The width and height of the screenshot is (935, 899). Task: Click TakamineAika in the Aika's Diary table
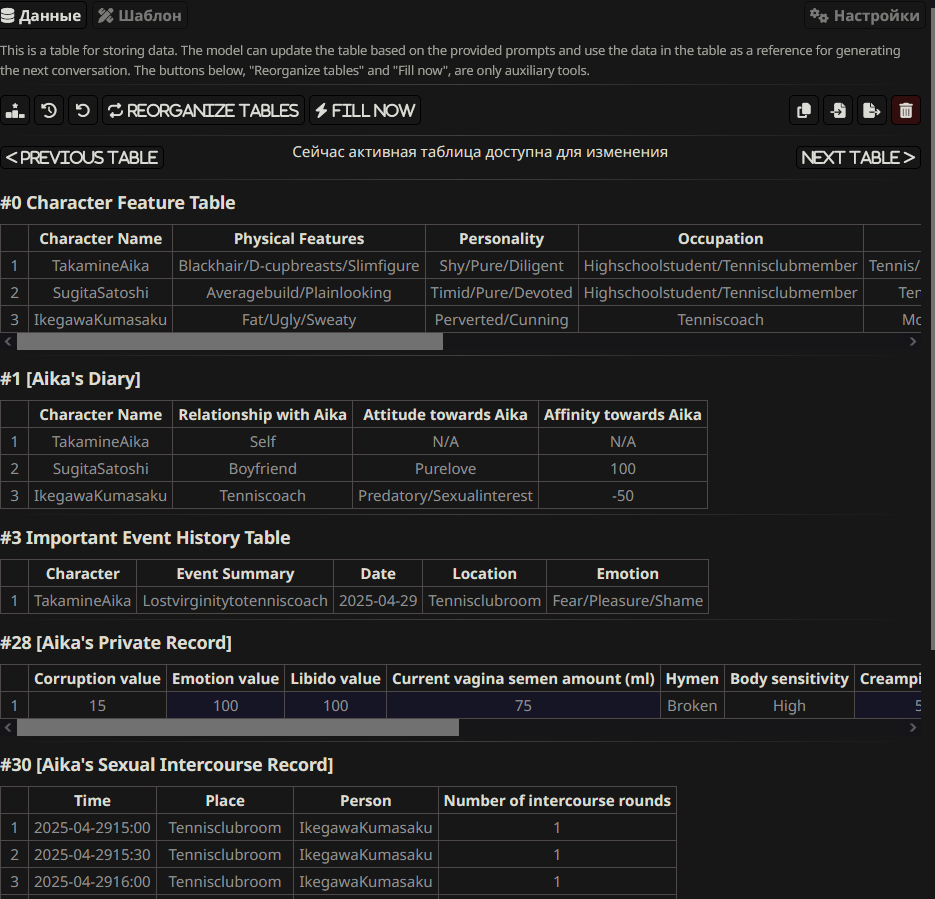pyautogui.click(x=100, y=442)
